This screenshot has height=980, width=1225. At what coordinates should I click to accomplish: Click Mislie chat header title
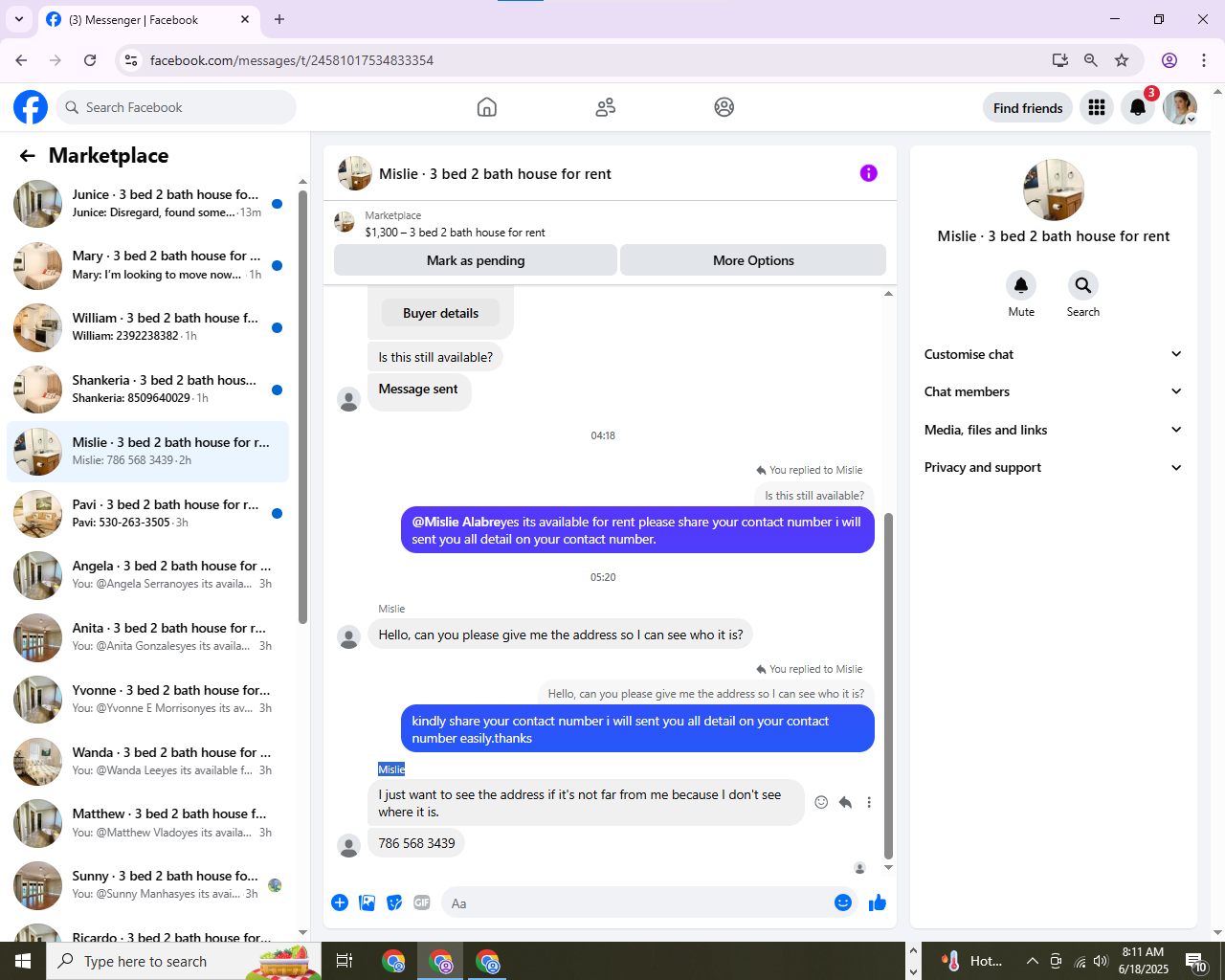pos(495,174)
